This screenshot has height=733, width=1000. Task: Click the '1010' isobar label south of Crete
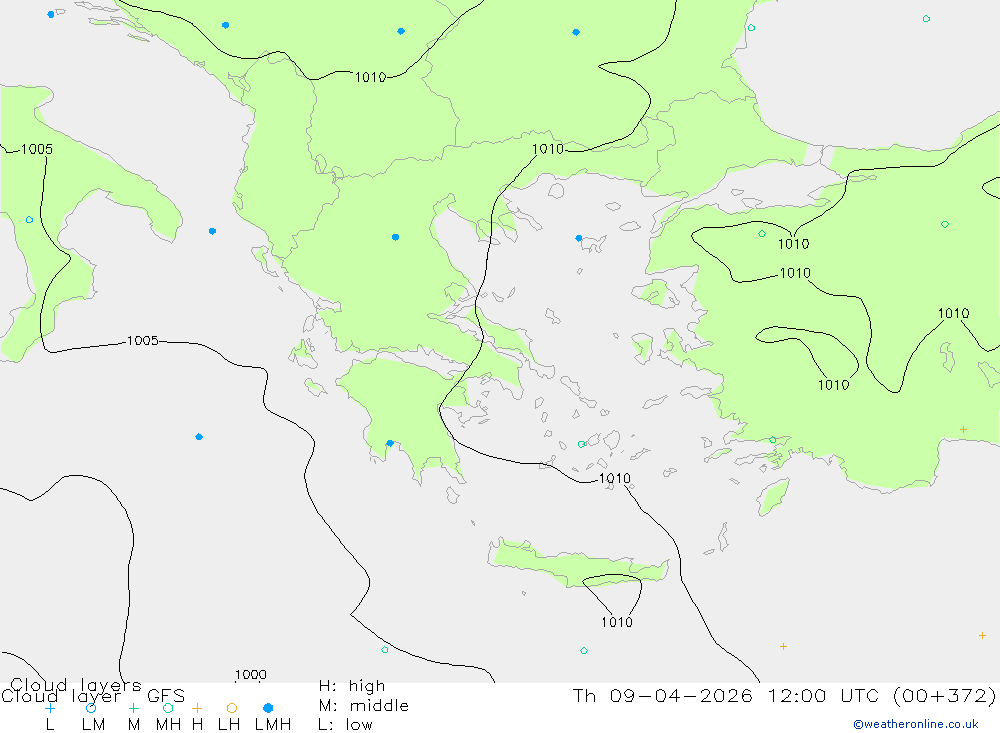(617, 622)
